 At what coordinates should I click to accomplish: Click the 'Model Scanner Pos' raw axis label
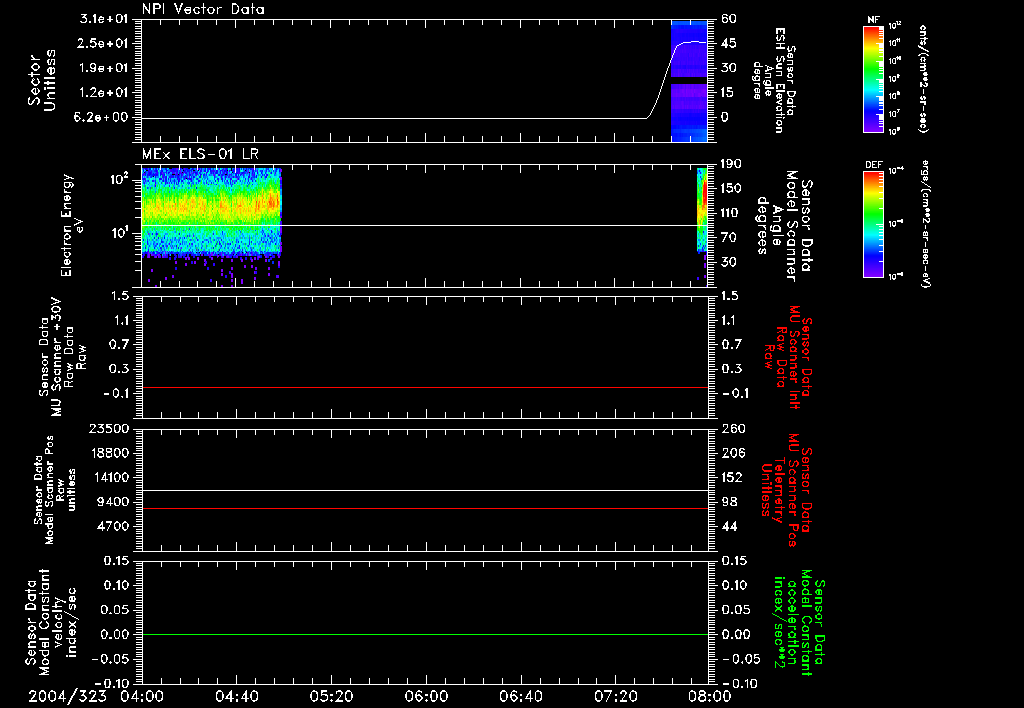coord(50,490)
